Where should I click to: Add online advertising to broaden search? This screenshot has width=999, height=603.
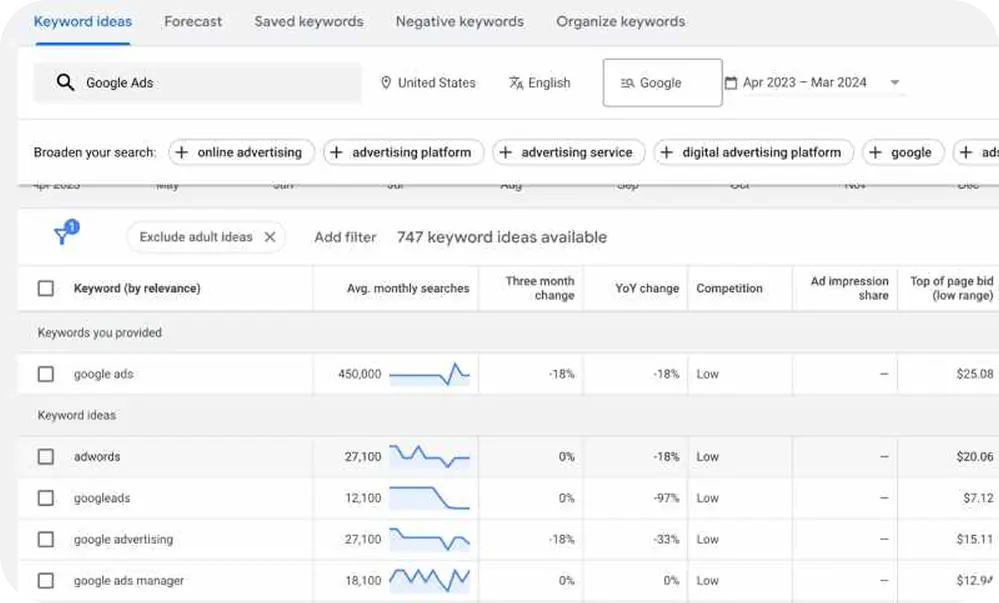point(241,152)
